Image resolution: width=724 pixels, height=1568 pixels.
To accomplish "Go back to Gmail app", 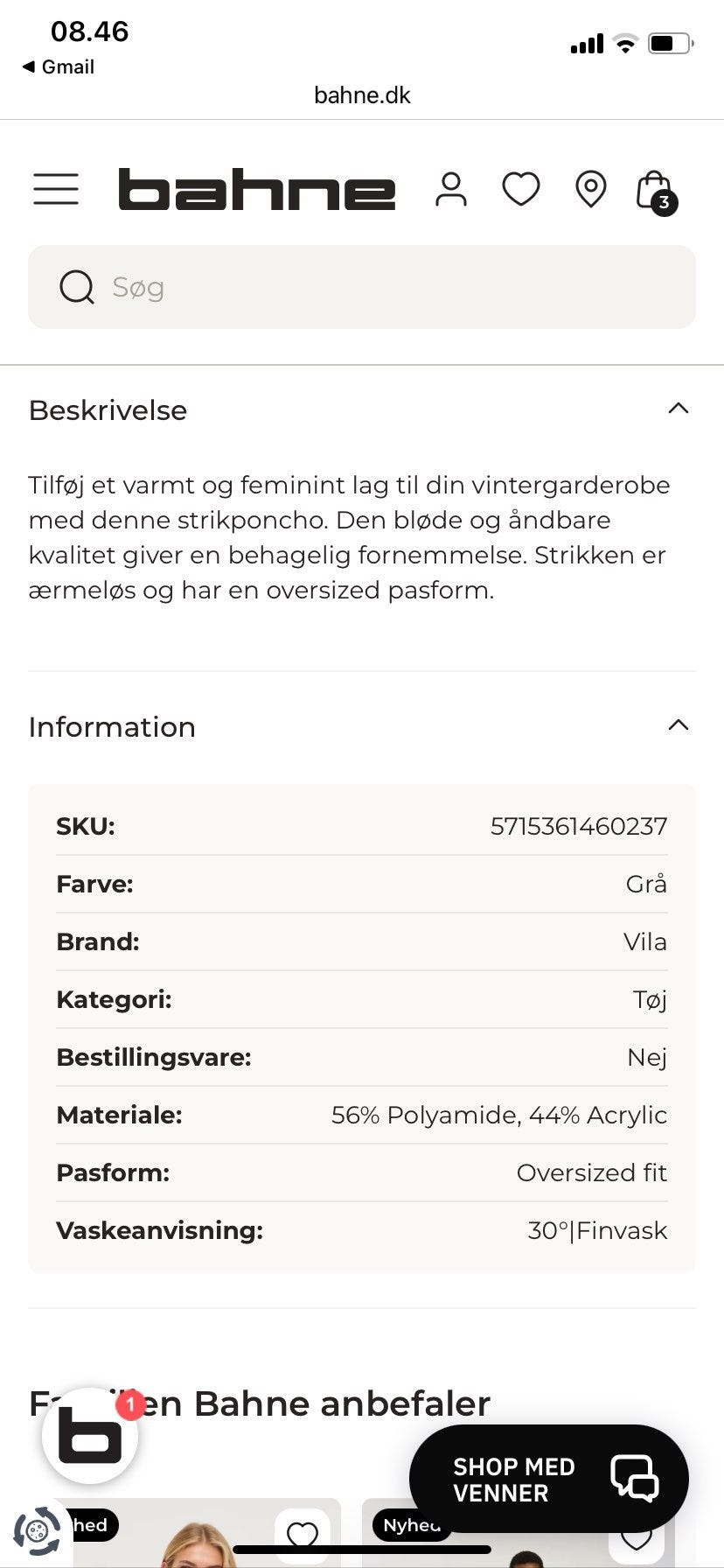I will point(58,66).
